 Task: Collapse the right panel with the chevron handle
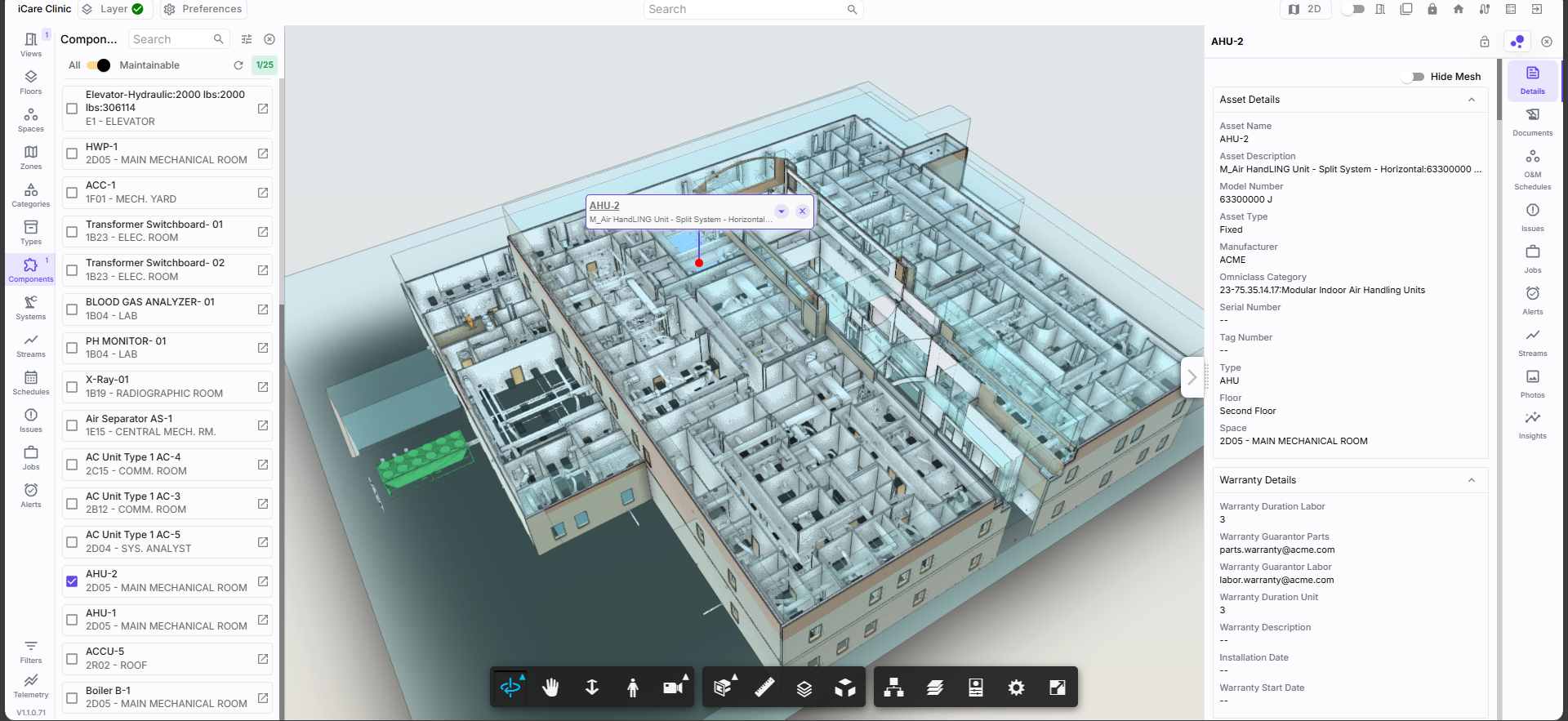pos(1192,377)
